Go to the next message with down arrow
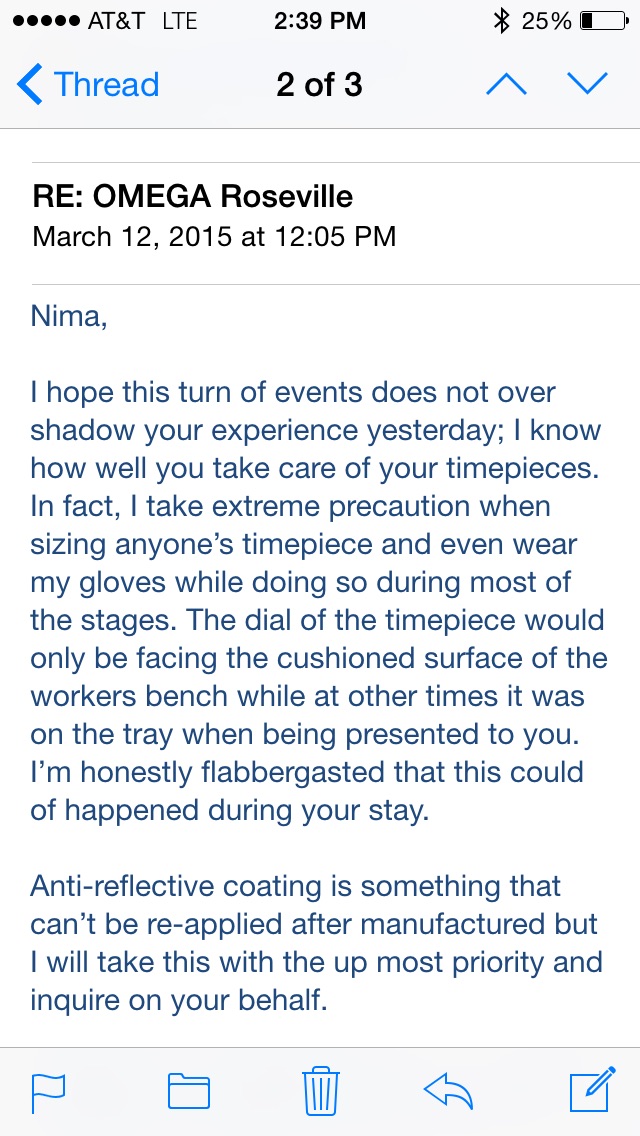 pyautogui.click(x=587, y=85)
